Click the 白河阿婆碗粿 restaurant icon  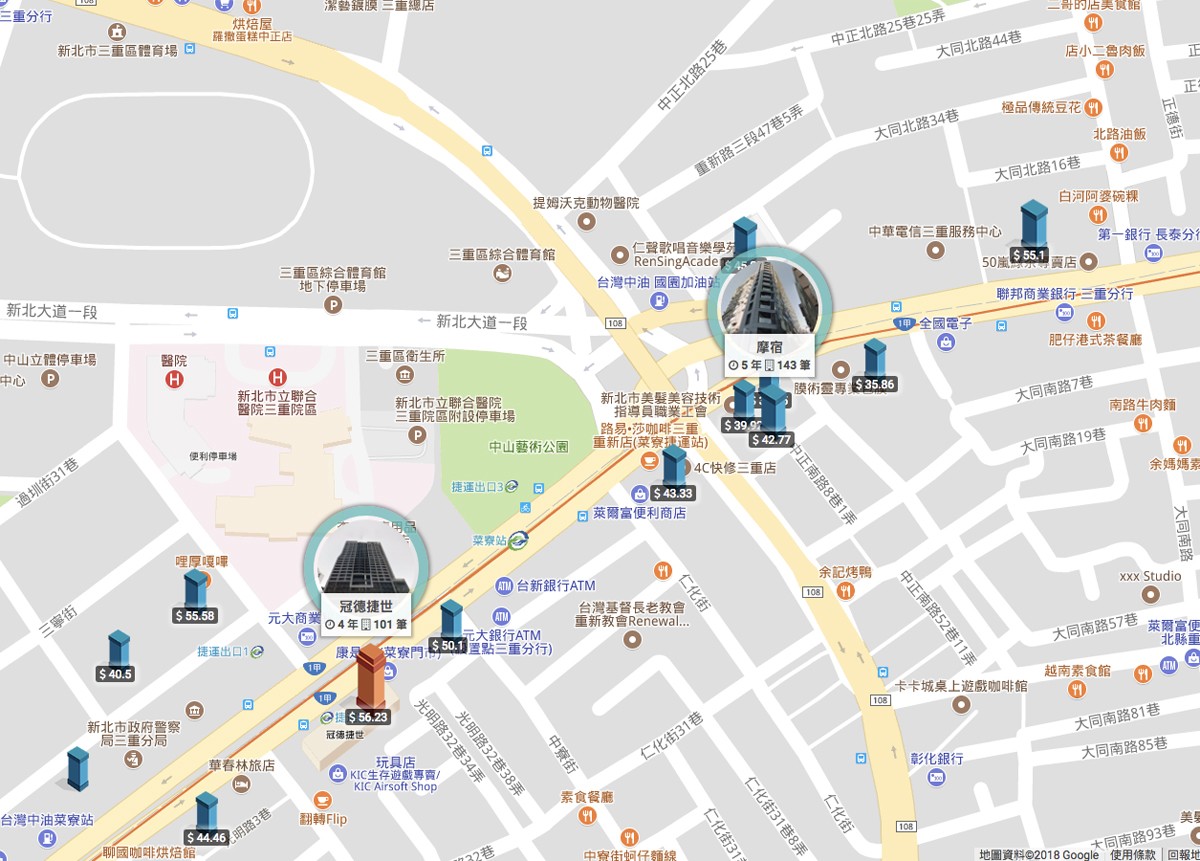click(1099, 215)
